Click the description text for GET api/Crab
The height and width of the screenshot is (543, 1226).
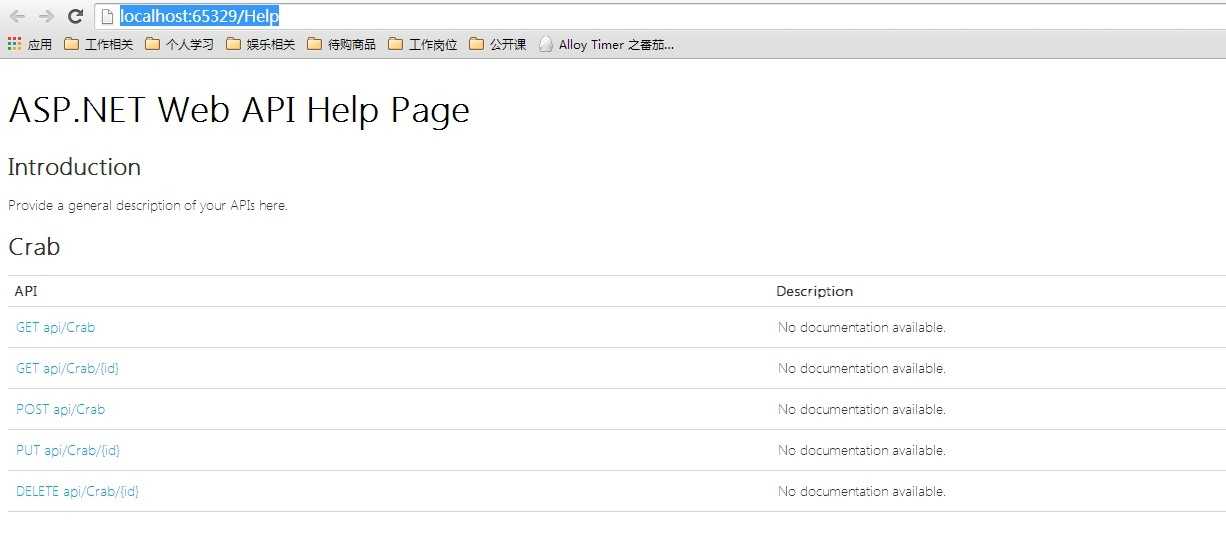(862, 327)
